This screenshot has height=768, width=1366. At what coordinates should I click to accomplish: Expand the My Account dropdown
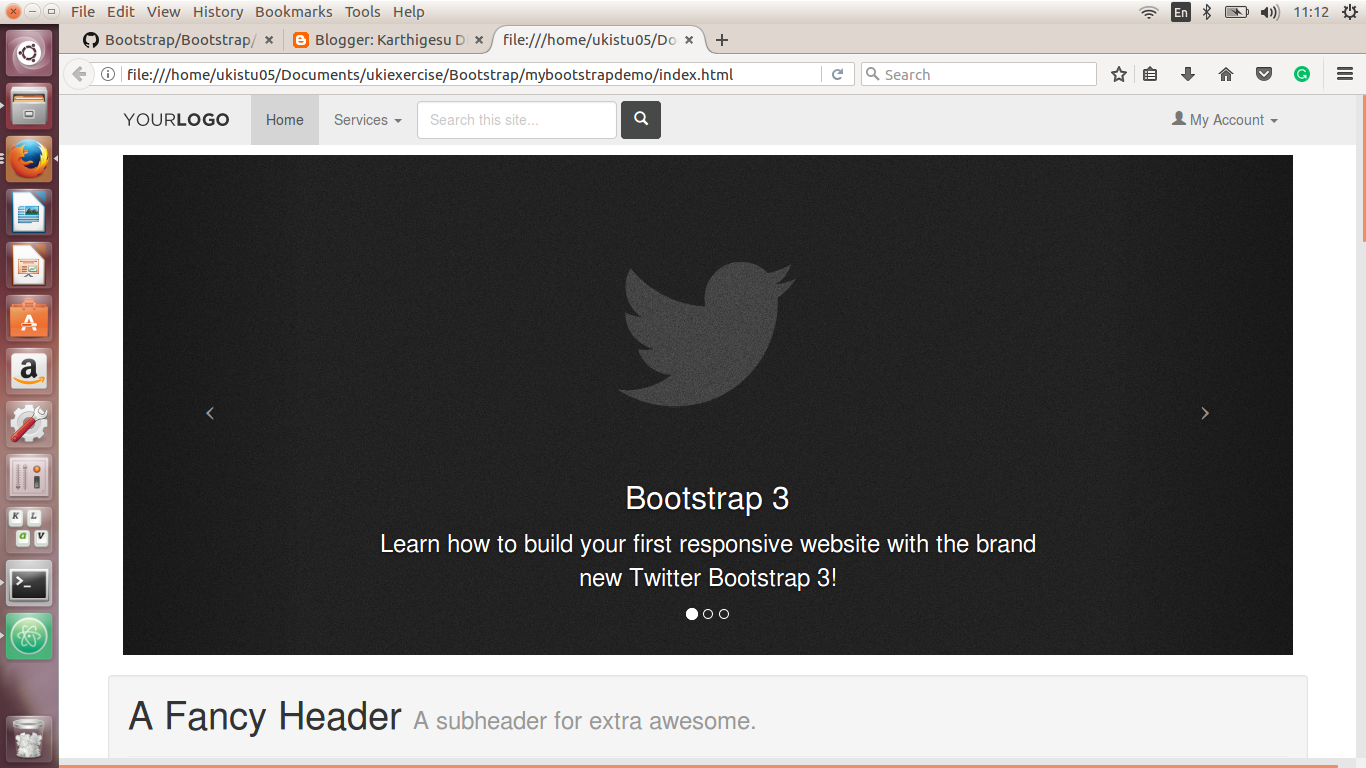point(1225,120)
